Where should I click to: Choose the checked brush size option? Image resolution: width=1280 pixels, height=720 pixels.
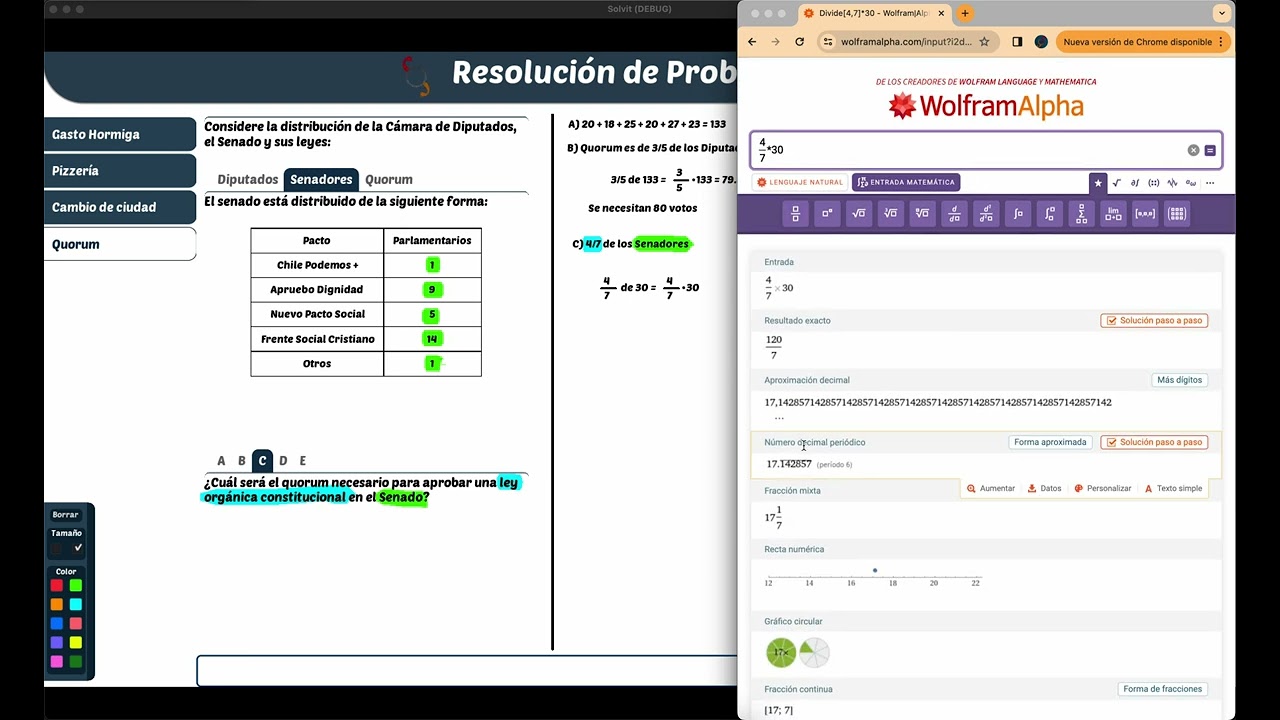click(x=77, y=548)
